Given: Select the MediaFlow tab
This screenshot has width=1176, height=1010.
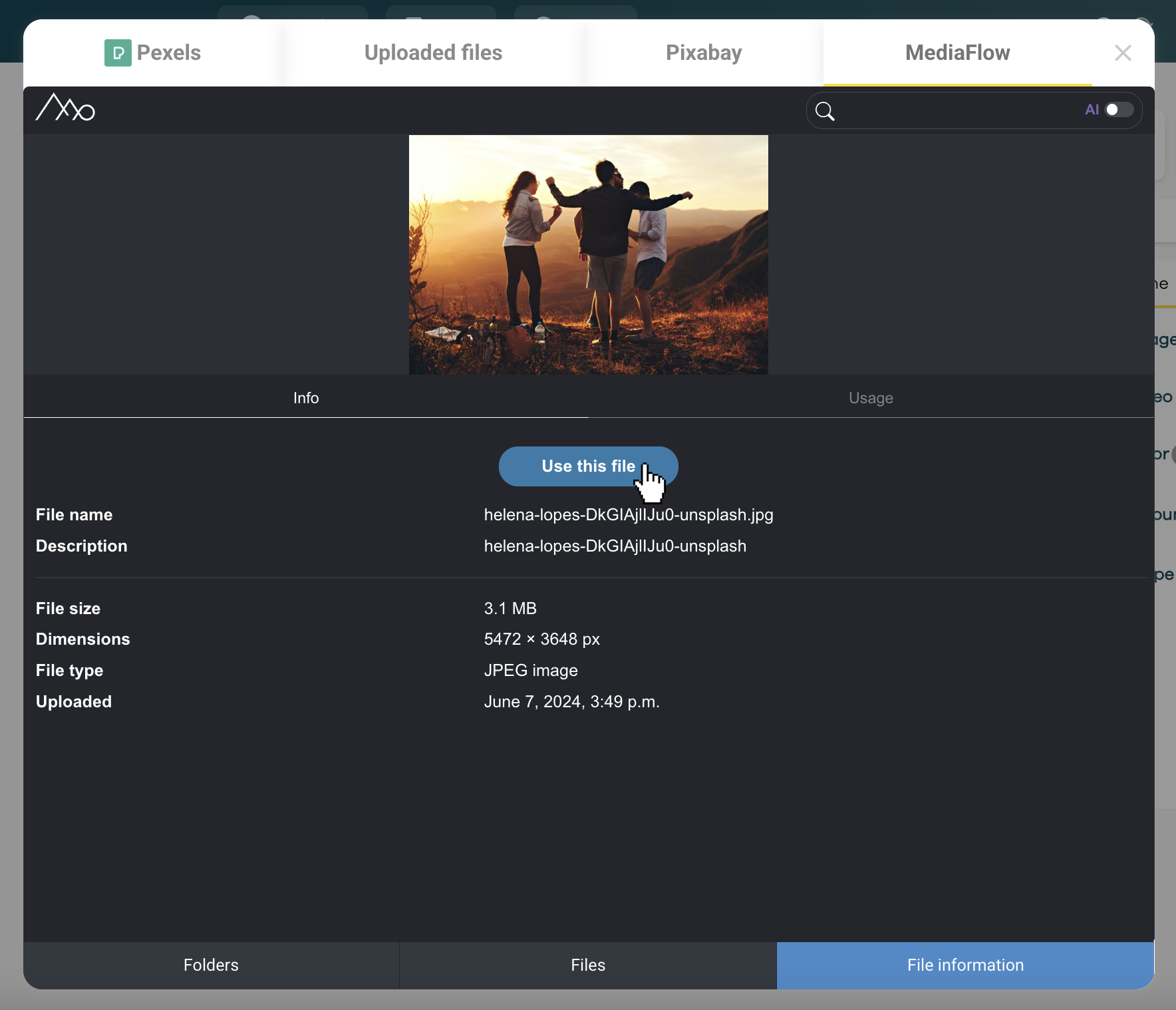Looking at the screenshot, I should 957,53.
